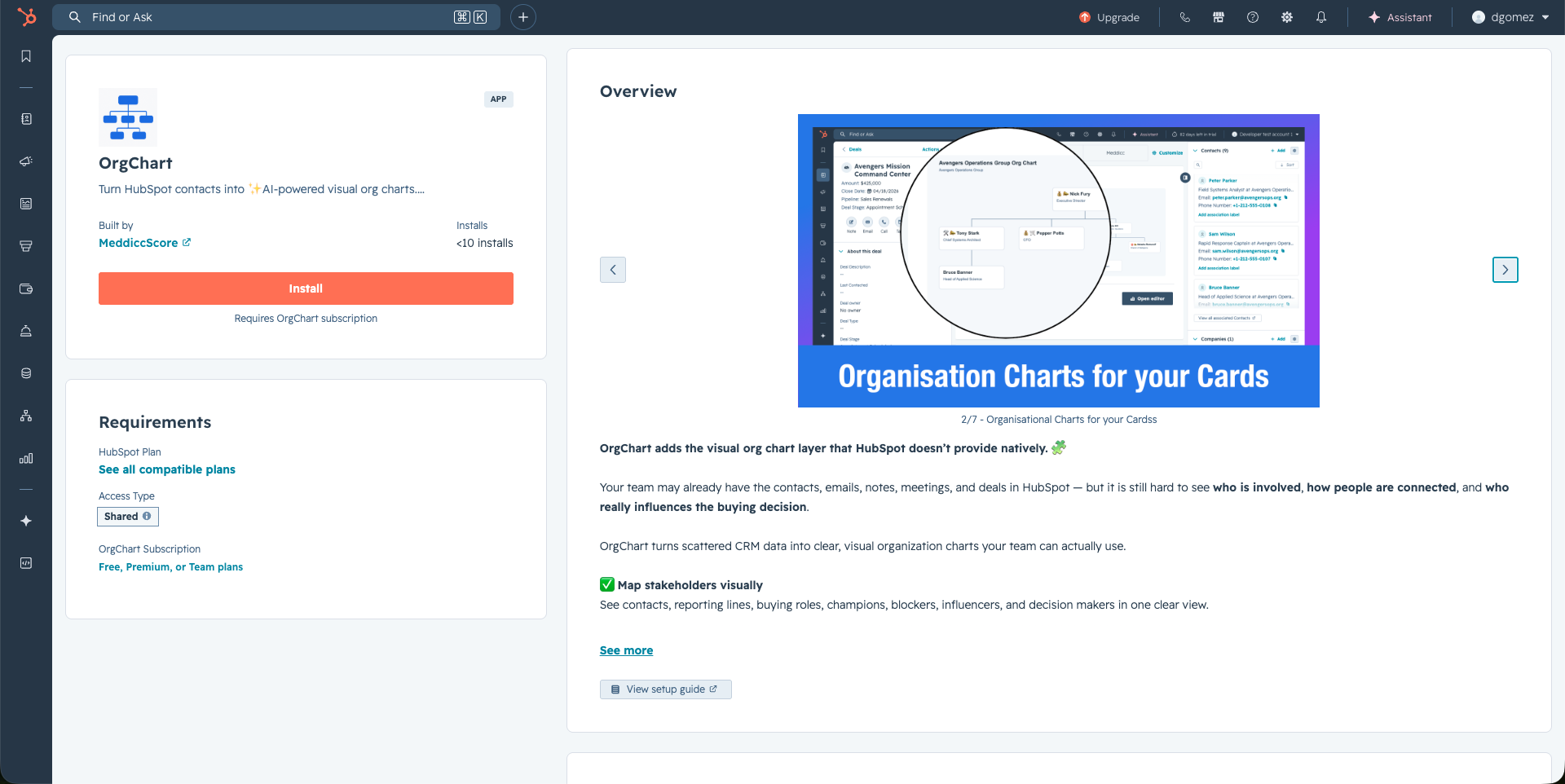Click the "OrgChart" app title
The image size is (1565, 784).
pos(135,163)
